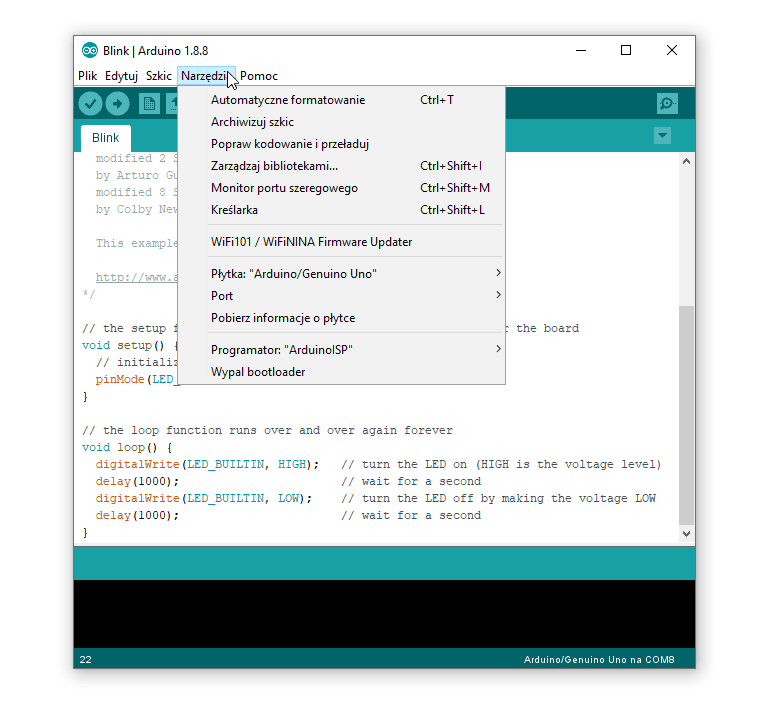The image size is (769, 715).
Task: Select Wypal bootloader
Action: point(342,372)
